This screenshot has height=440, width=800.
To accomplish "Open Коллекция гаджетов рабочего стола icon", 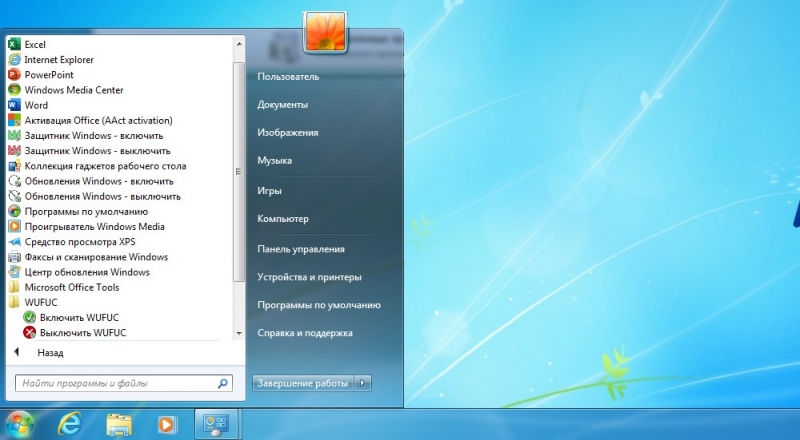I will click(14, 166).
